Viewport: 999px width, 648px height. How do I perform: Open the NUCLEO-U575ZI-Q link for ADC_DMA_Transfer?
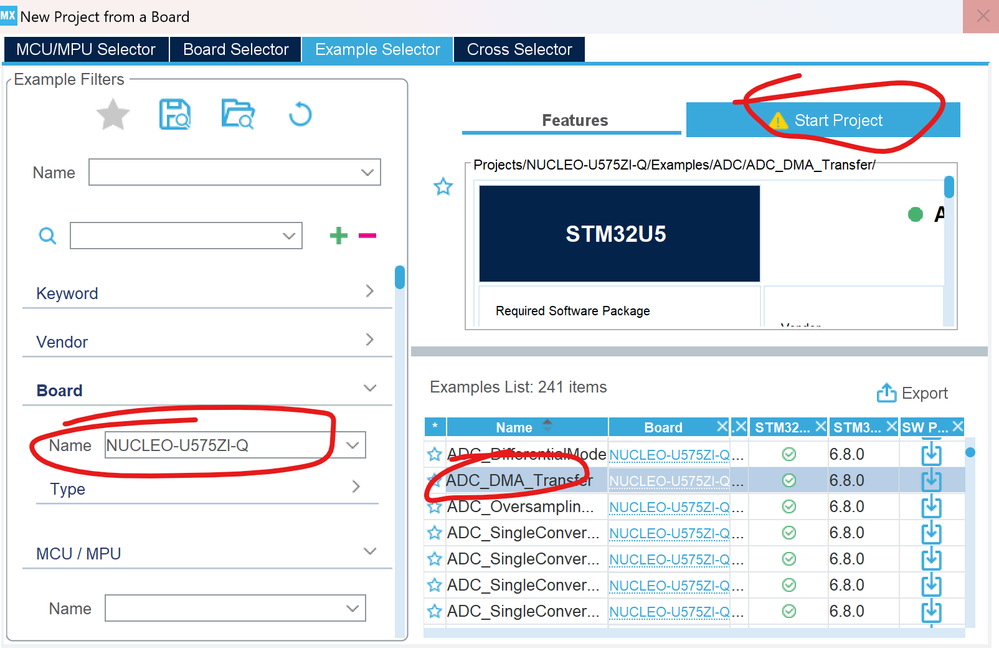(670, 481)
